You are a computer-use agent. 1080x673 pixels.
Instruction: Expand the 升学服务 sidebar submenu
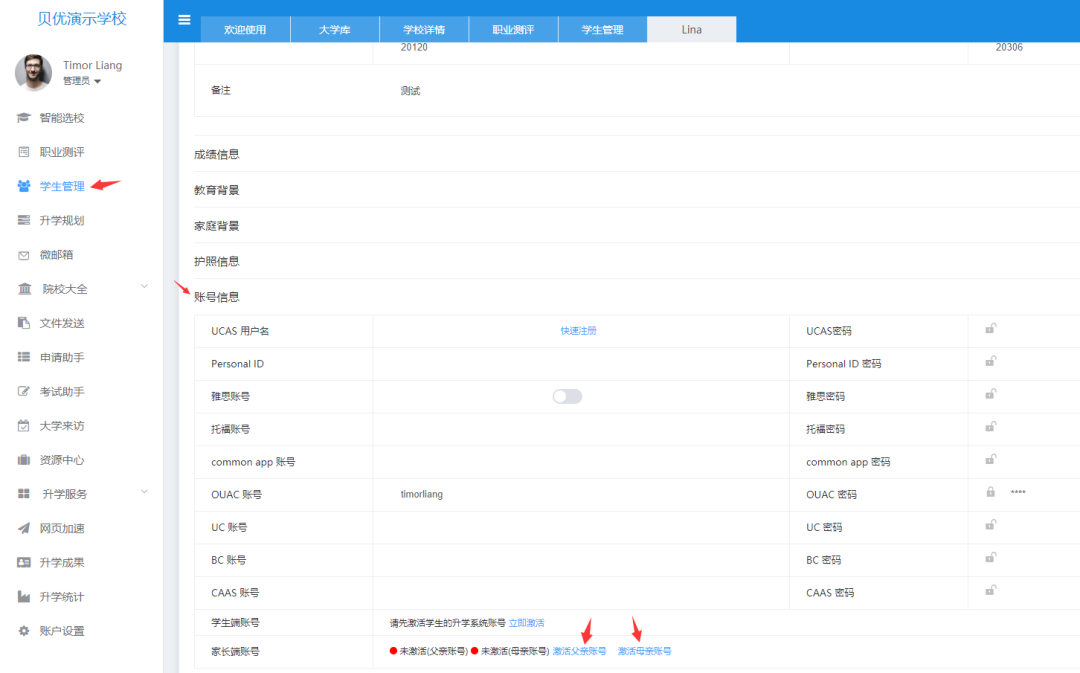(144, 493)
